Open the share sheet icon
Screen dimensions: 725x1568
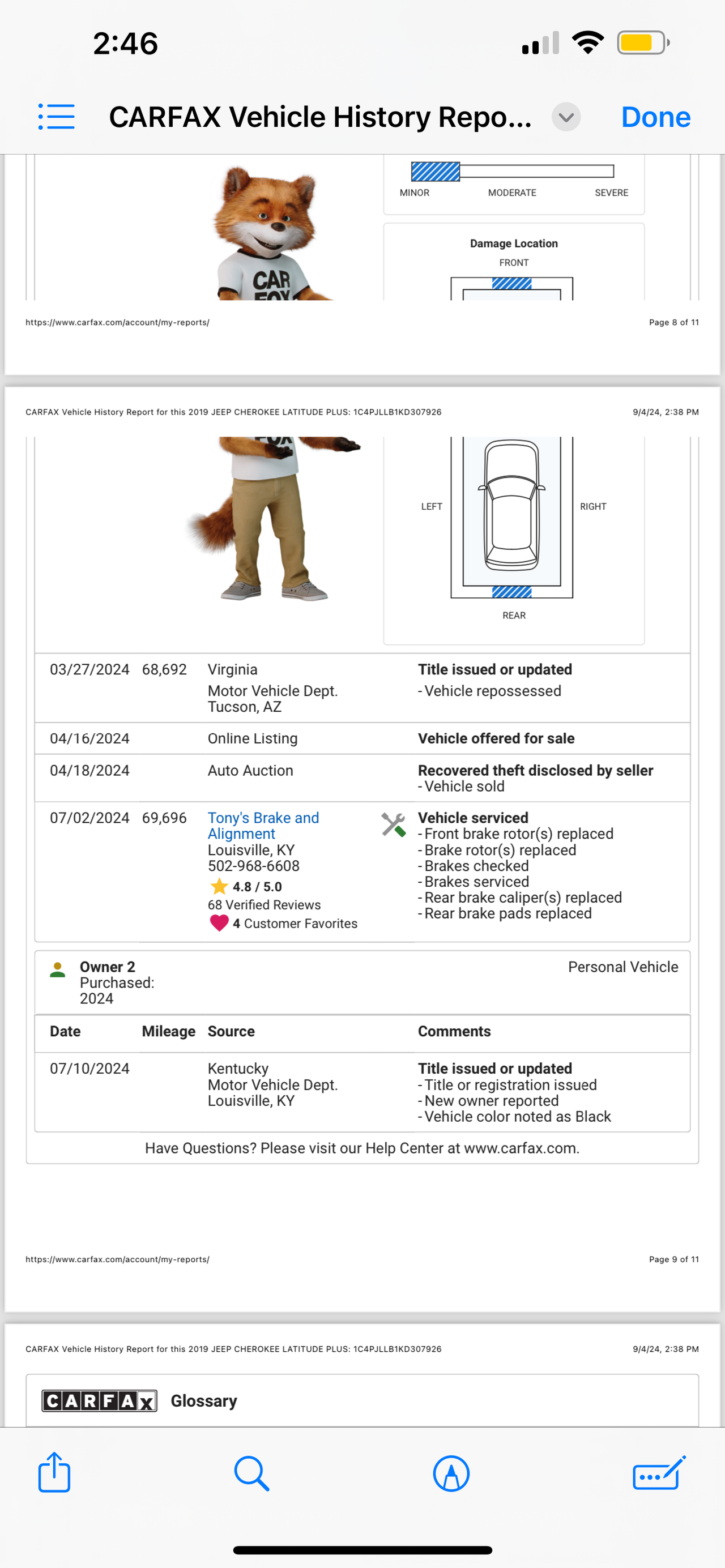pos(54,1472)
